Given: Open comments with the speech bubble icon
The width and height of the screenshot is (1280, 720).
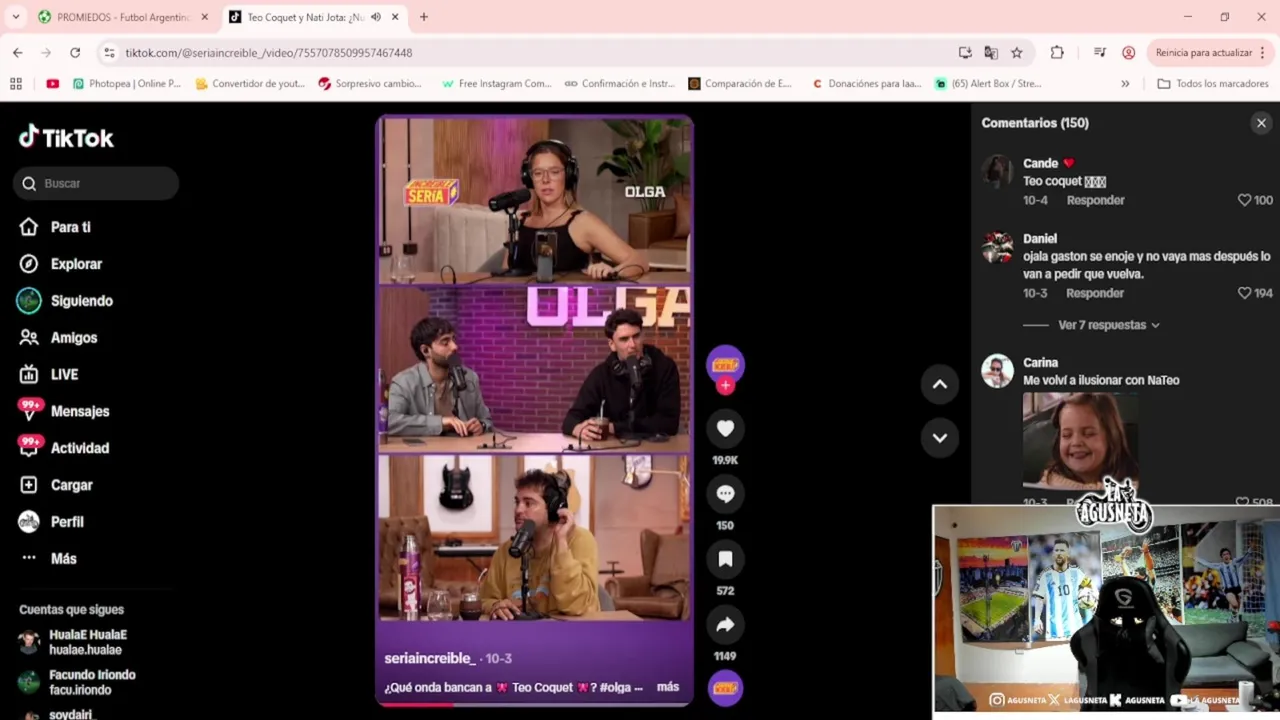Looking at the screenshot, I should click(x=725, y=494).
